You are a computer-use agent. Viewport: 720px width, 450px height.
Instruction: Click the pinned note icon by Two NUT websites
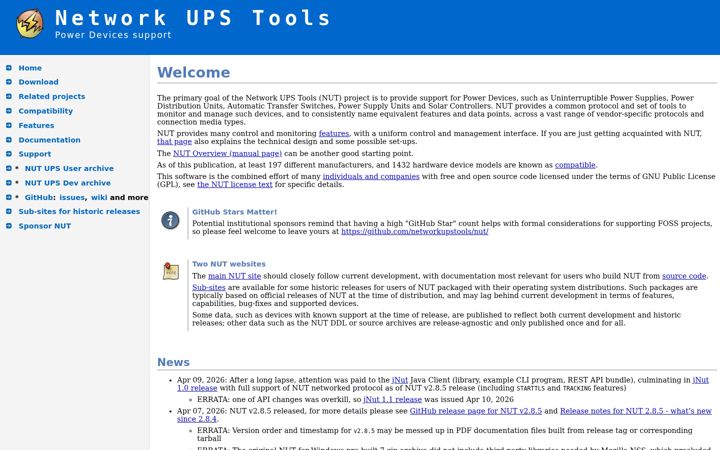[171, 271]
